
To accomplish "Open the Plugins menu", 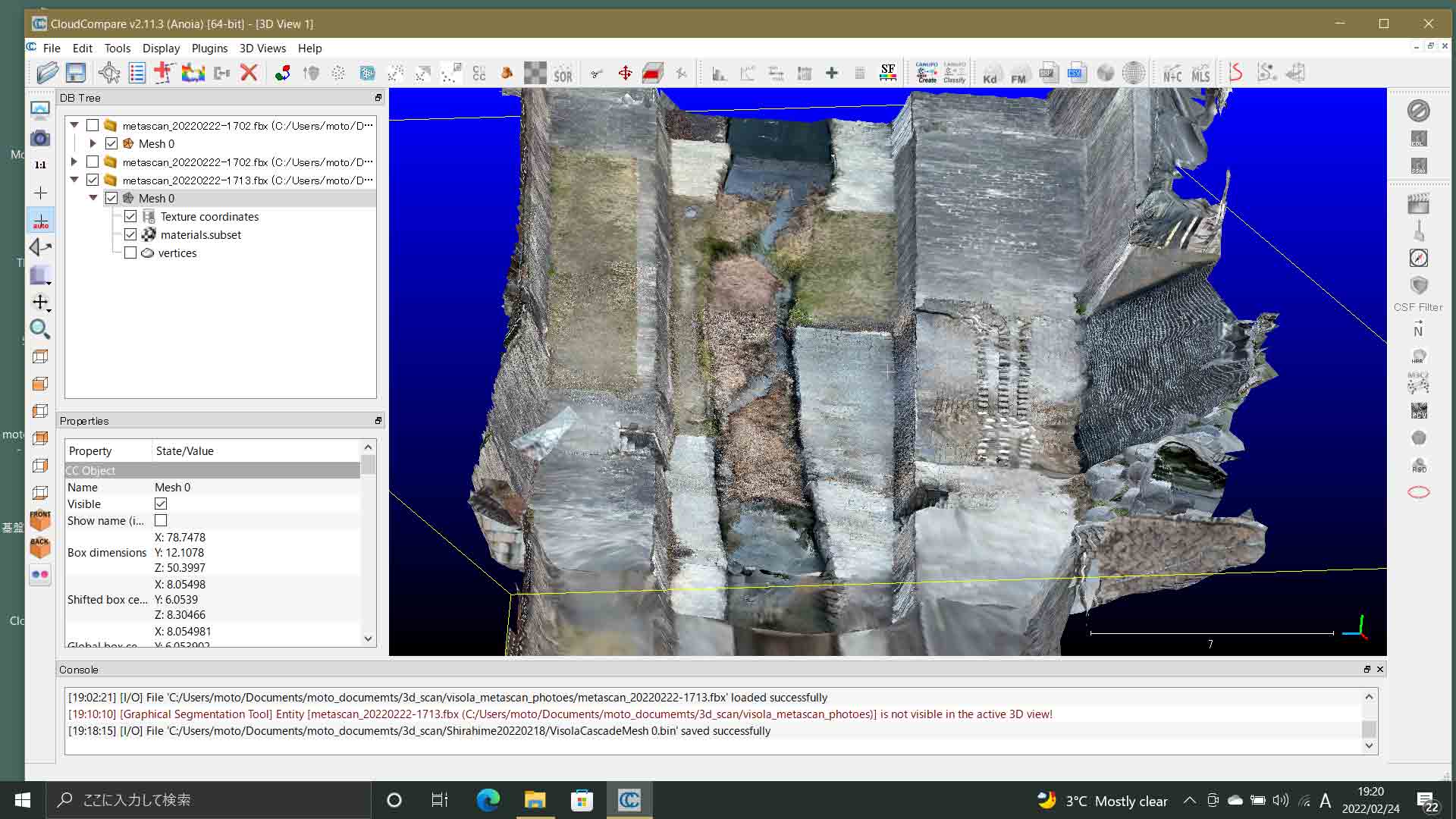I will (x=209, y=48).
